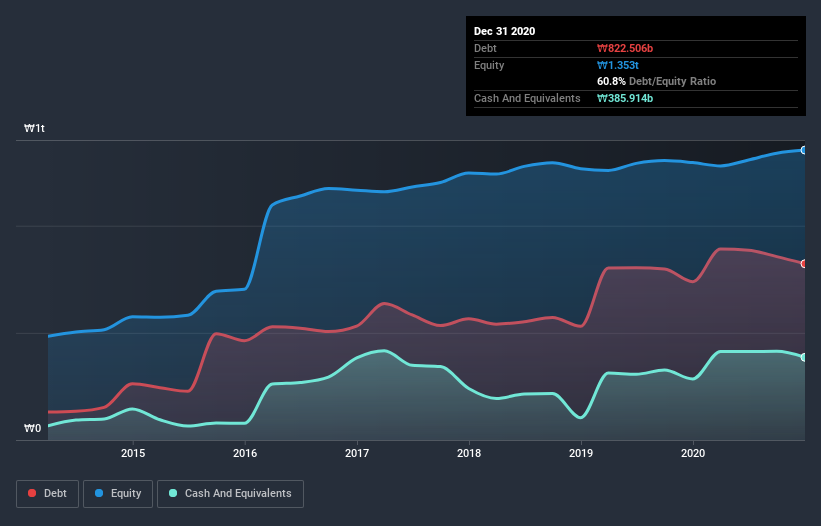Click the ₩385.914b cash value
Image resolution: width=821 pixels, height=526 pixels.
click(x=625, y=98)
